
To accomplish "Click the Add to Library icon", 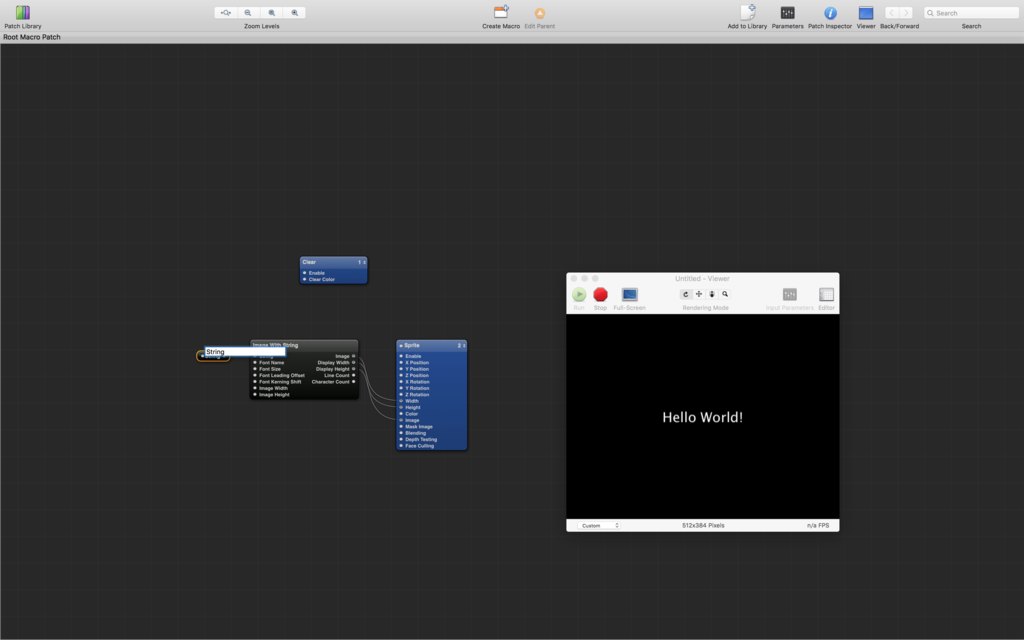I will click(x=748, y=12).
